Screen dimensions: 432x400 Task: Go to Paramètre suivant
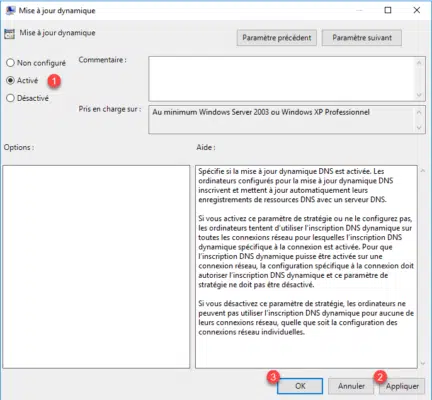[362, 38]
